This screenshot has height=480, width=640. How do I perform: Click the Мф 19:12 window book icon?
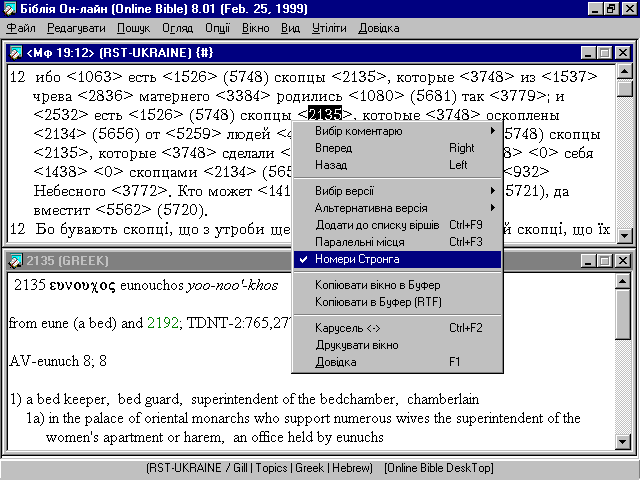(x=15, y=51)
